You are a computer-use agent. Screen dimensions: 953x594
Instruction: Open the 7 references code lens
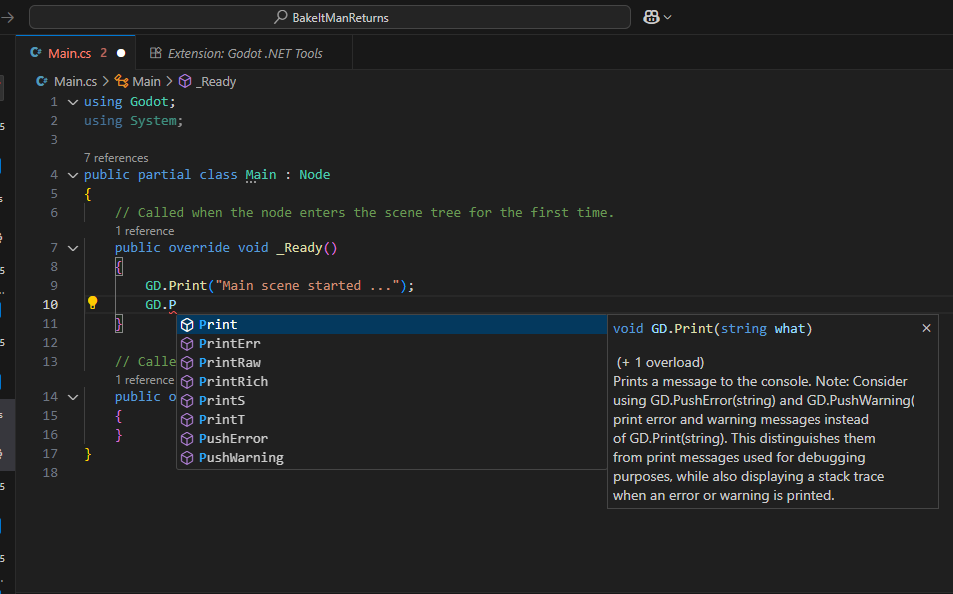(116, 158)
